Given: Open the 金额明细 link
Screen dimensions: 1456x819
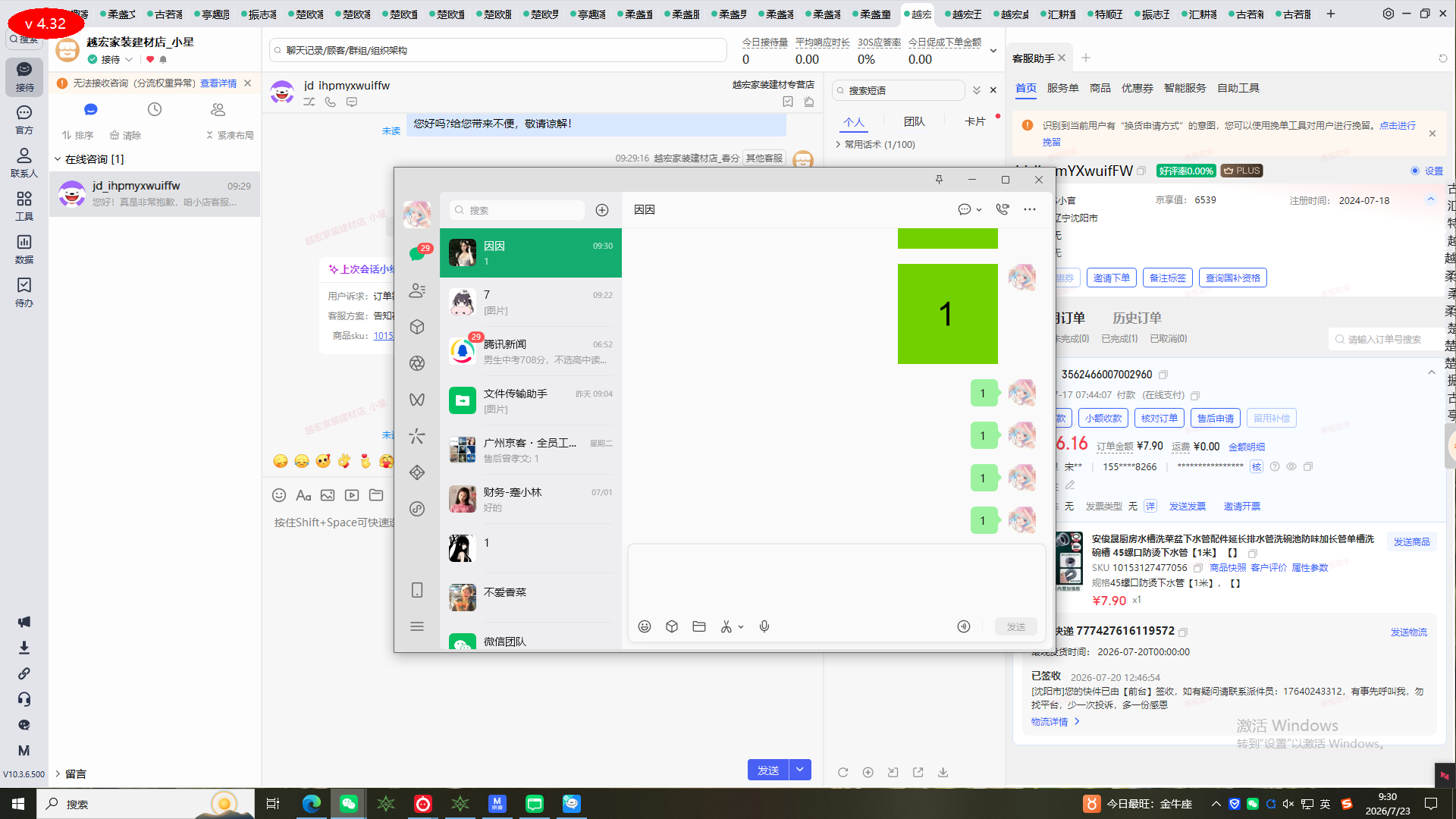Looking at the screenshot, I should pyautogui.click(x=1247, y=447).
